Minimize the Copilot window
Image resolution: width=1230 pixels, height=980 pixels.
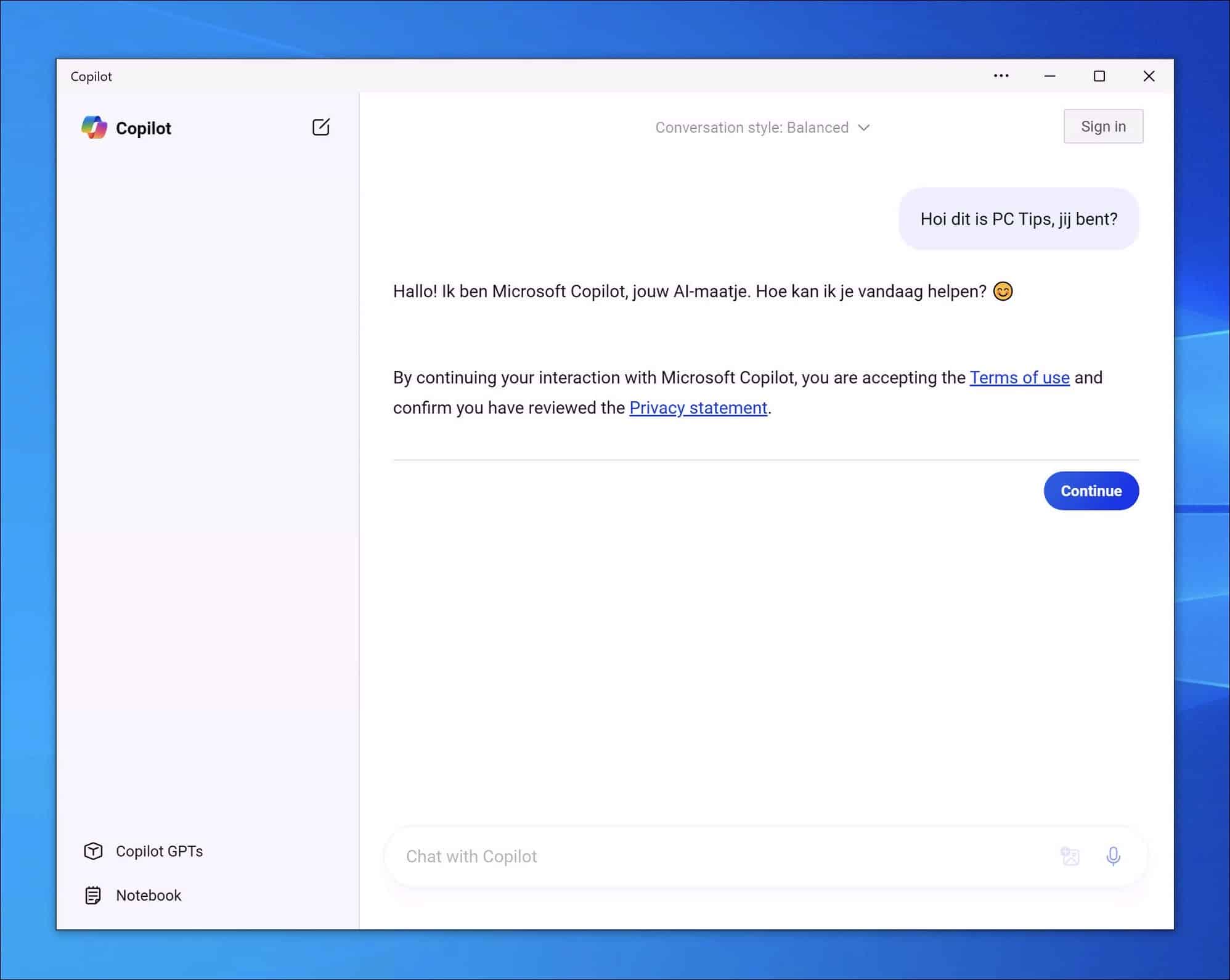(x=1049, y=76)
